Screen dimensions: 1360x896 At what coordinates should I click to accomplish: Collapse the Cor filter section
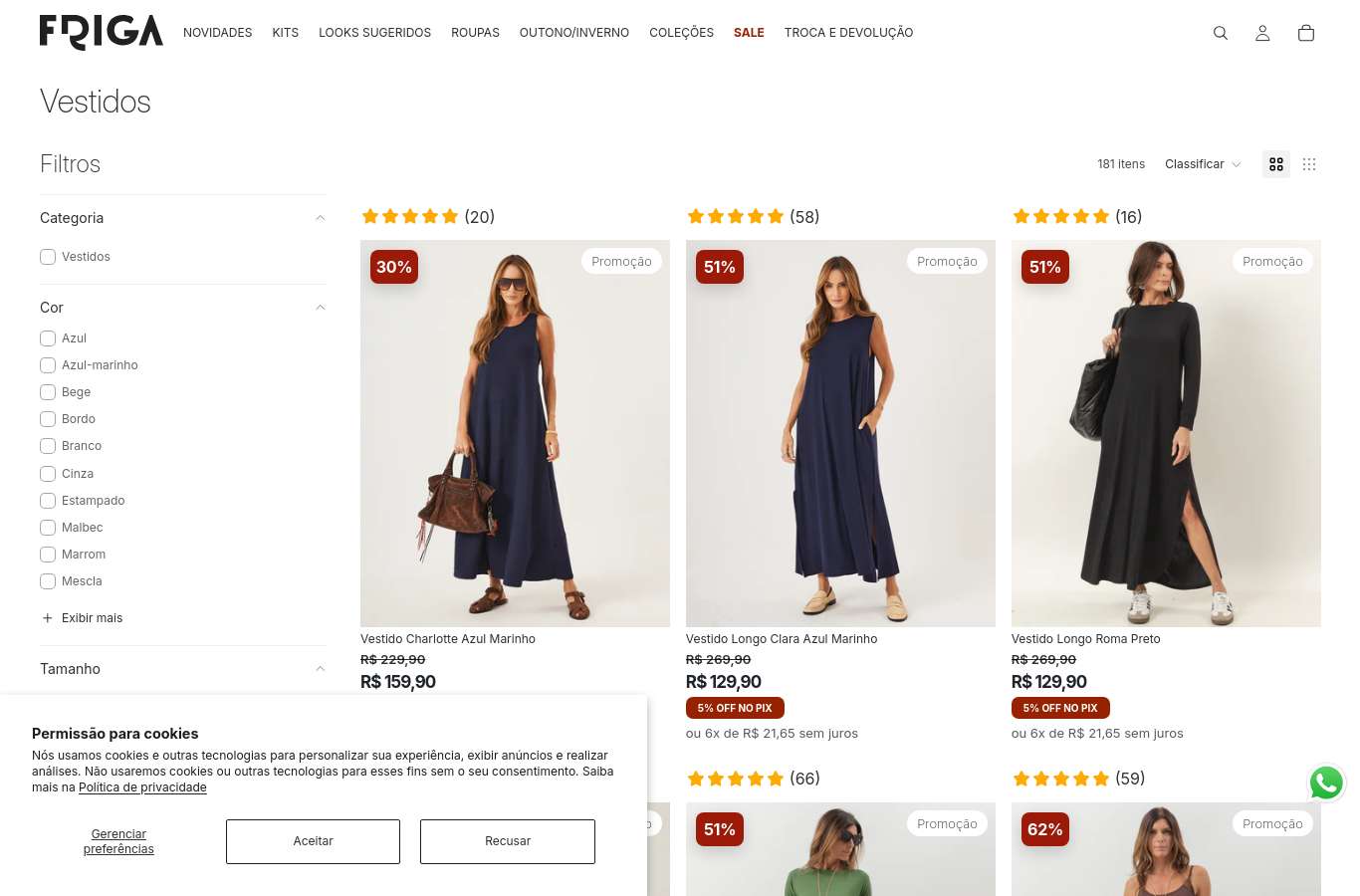tap(320, 308)
